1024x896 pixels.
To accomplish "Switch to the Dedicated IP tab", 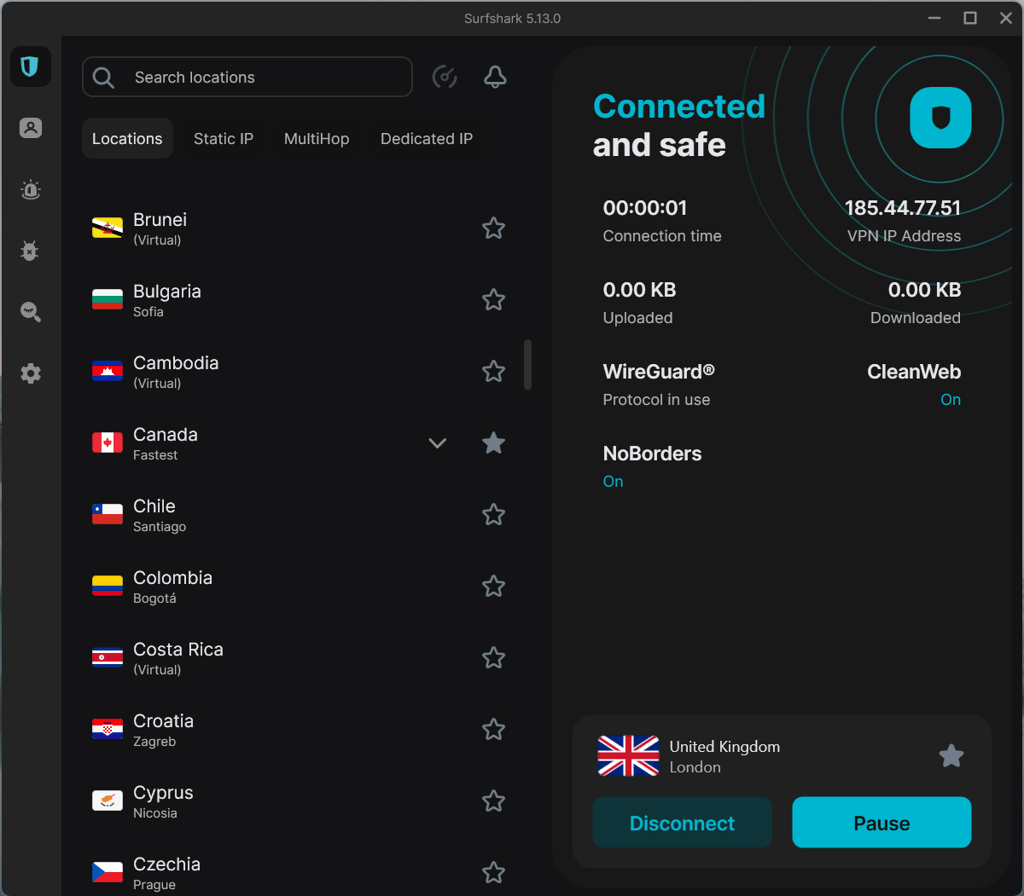I will coord(426,138).
